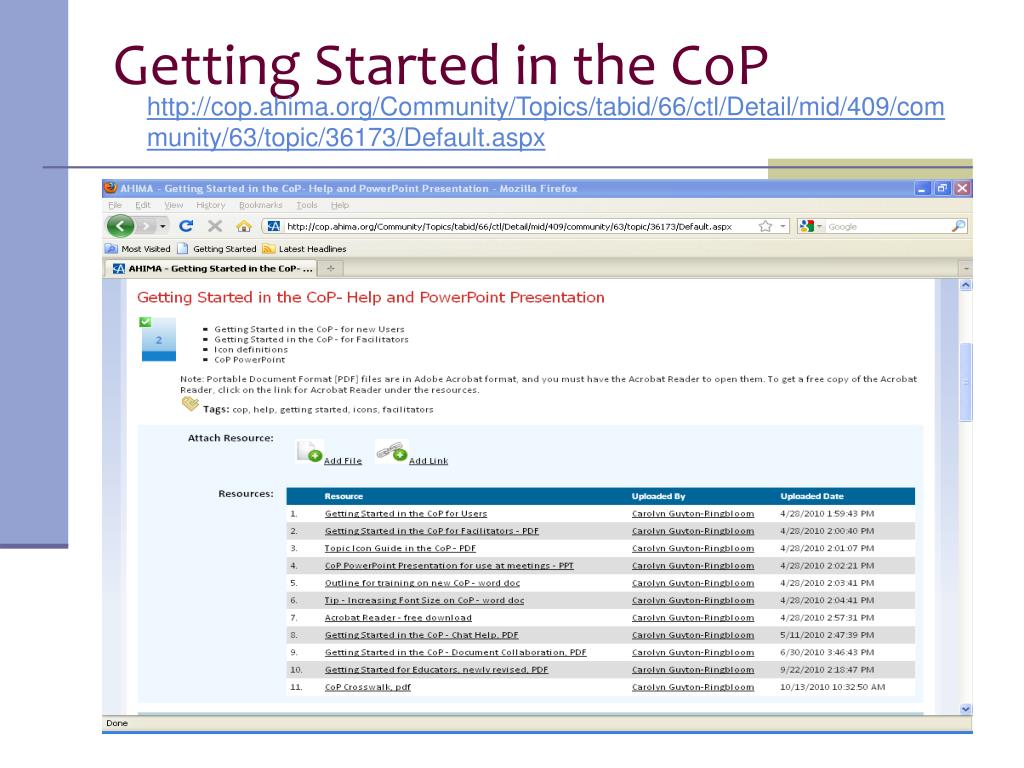The image size is (1024, 768).
Task: Click the Most Visited bookmark folder icon
Action: tap(111, 249)
